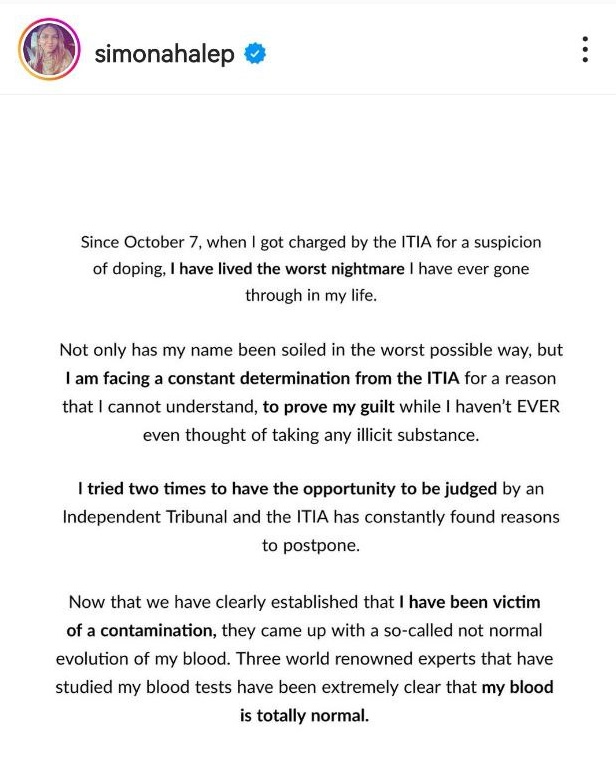Image resolution: width=616 pixels, height=774 pixels.
Task: Select bold text "I have lived the worst nightmare"
Action: coord(287,269)
